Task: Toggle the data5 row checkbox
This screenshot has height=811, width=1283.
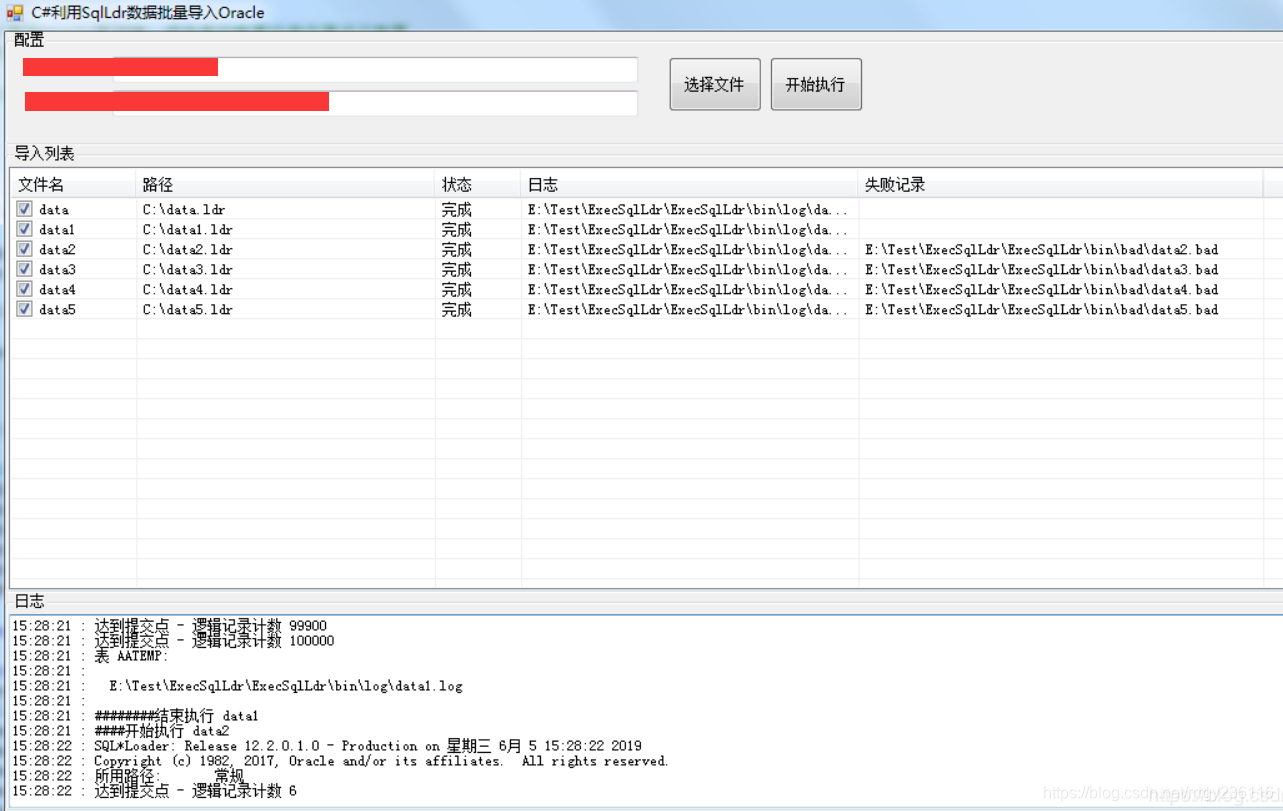Action: coord(24,309)
